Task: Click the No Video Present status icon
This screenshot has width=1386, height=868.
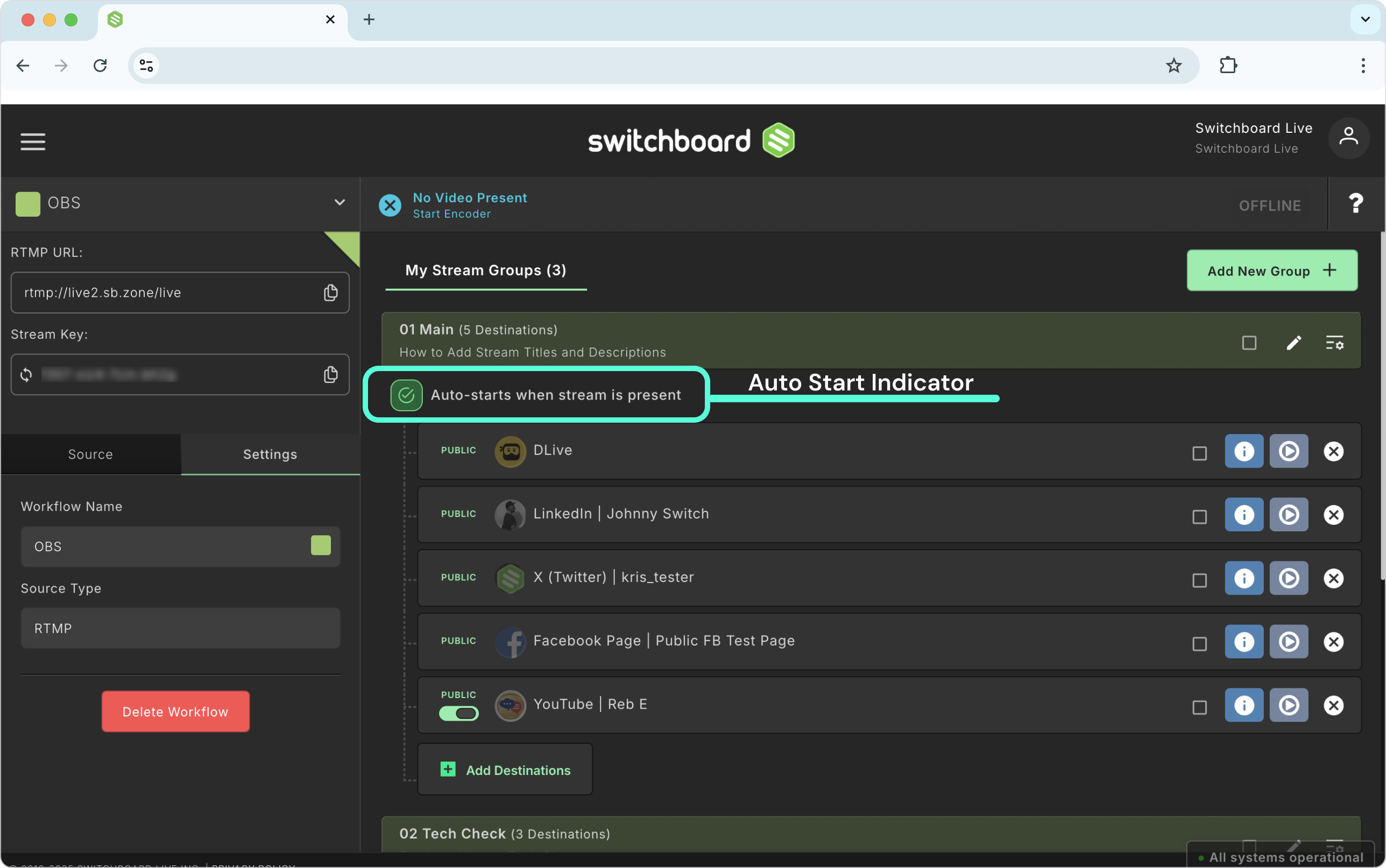Action: pos(390,205)
